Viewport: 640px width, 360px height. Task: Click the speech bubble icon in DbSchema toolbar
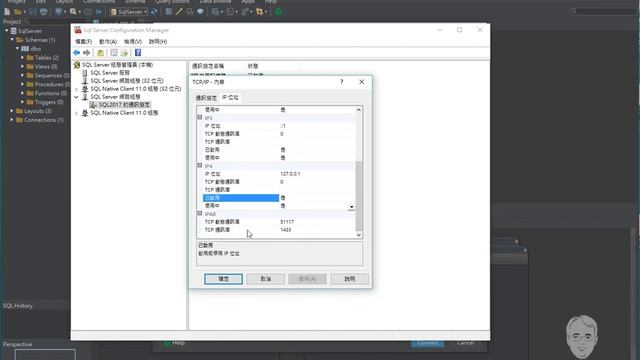click(x=200, y=12)
